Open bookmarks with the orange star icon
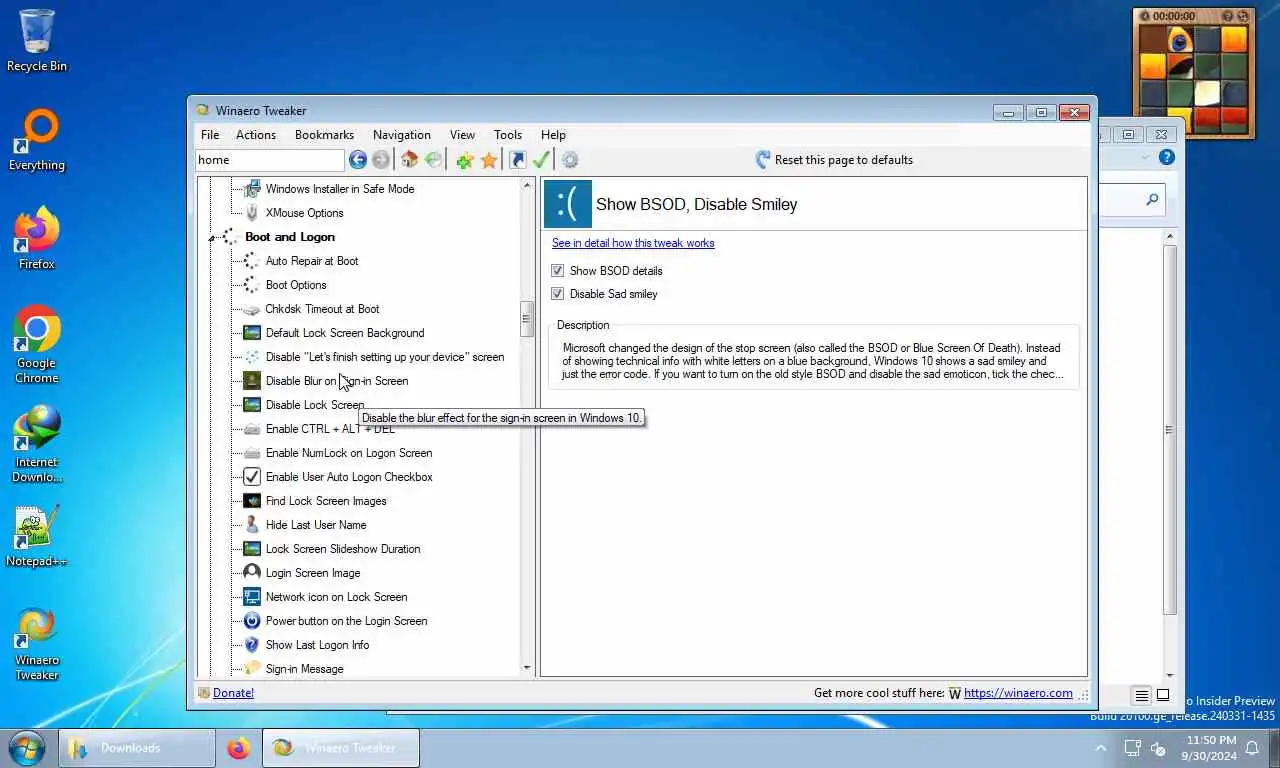 point(489,160)
